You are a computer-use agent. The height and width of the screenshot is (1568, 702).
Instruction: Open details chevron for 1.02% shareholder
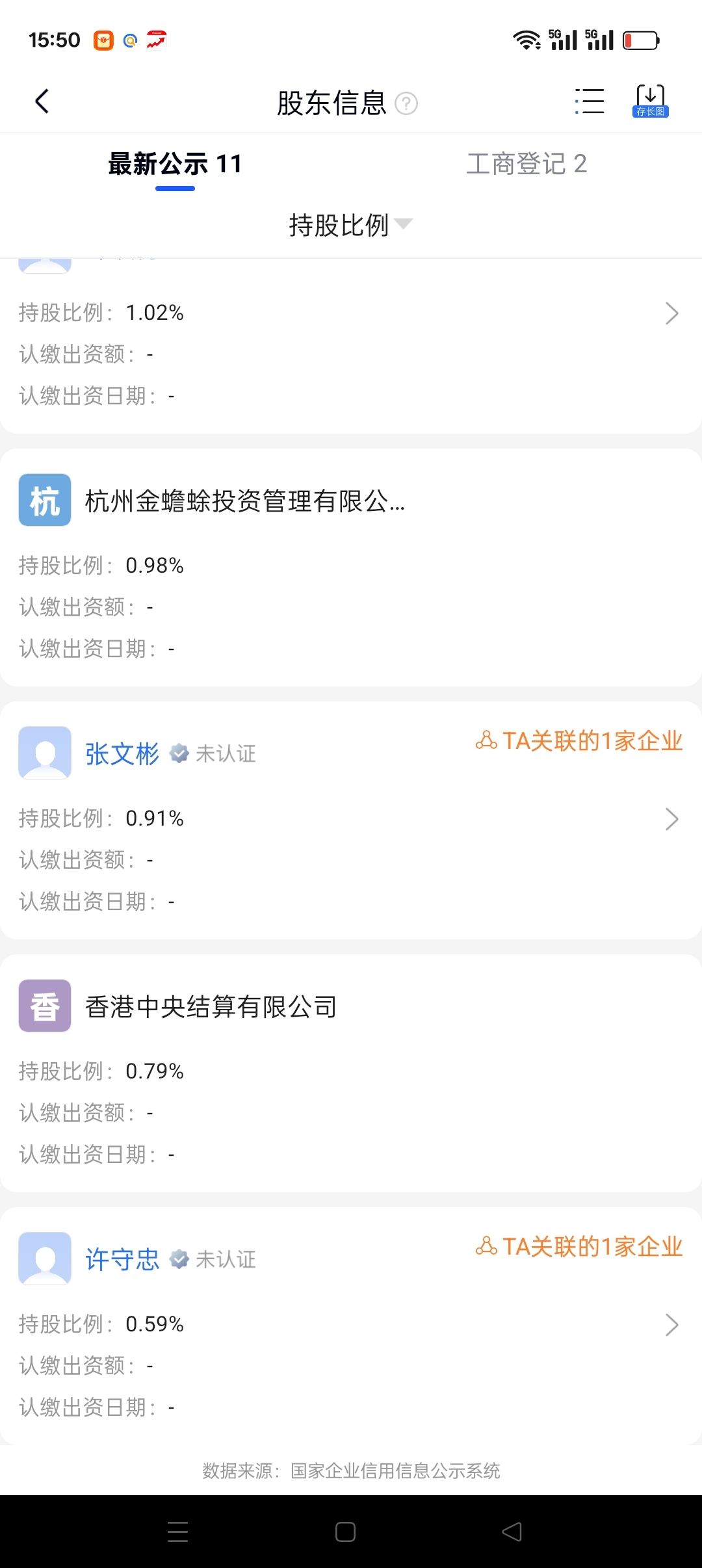671,313
